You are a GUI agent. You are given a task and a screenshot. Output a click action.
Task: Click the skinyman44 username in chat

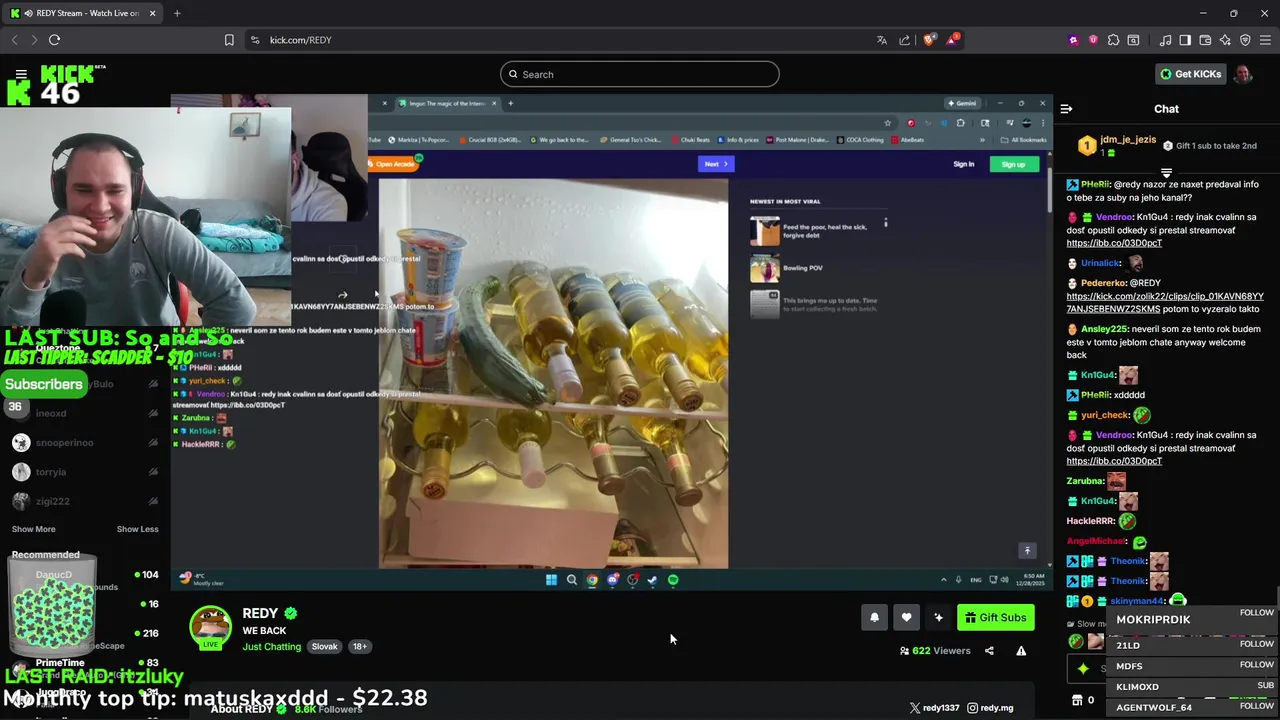1137,601
